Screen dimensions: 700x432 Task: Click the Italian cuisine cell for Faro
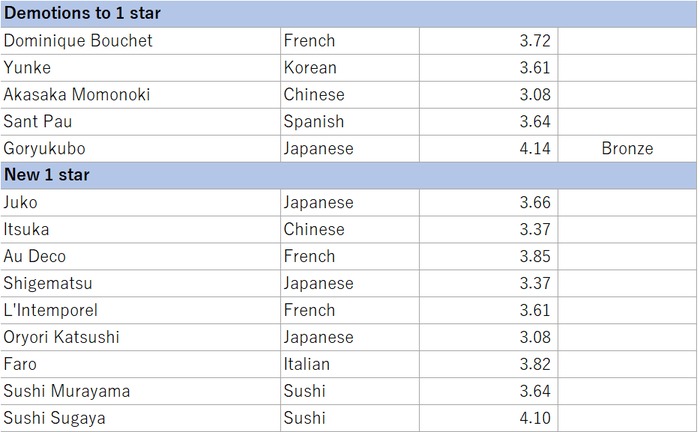click(x=350, y=364)
